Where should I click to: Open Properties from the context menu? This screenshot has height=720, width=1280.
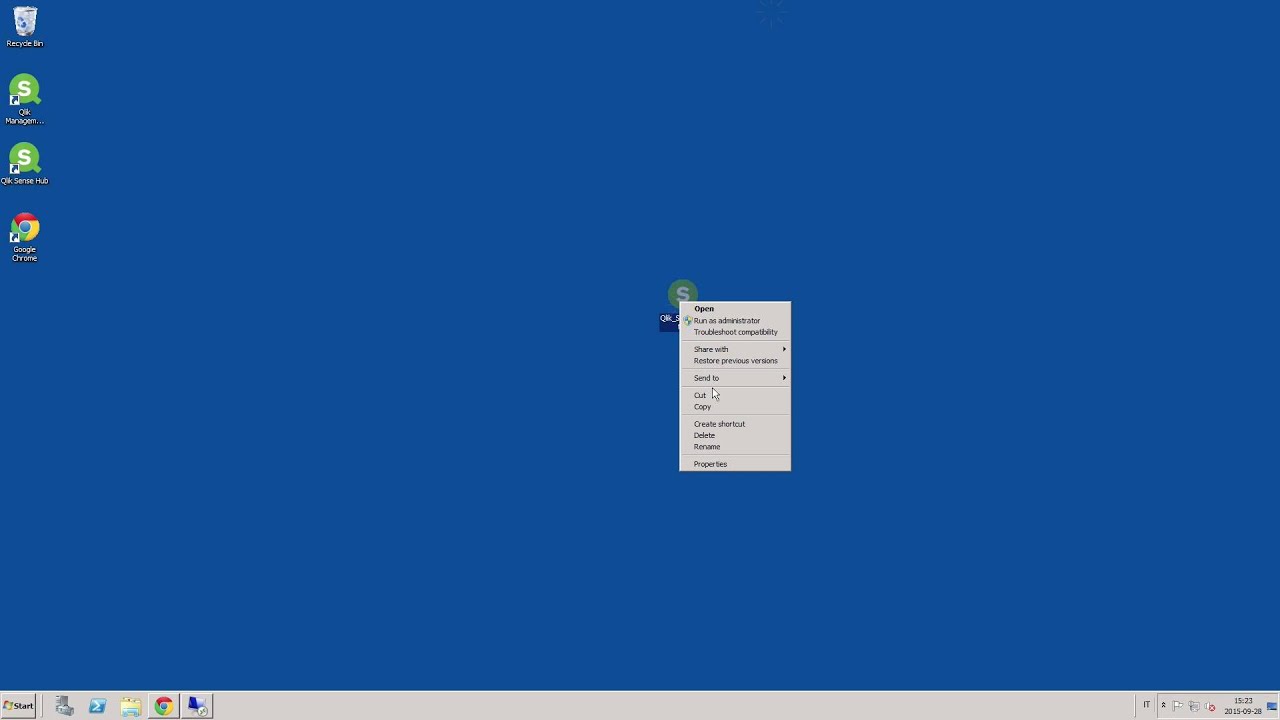click(735, 464)
